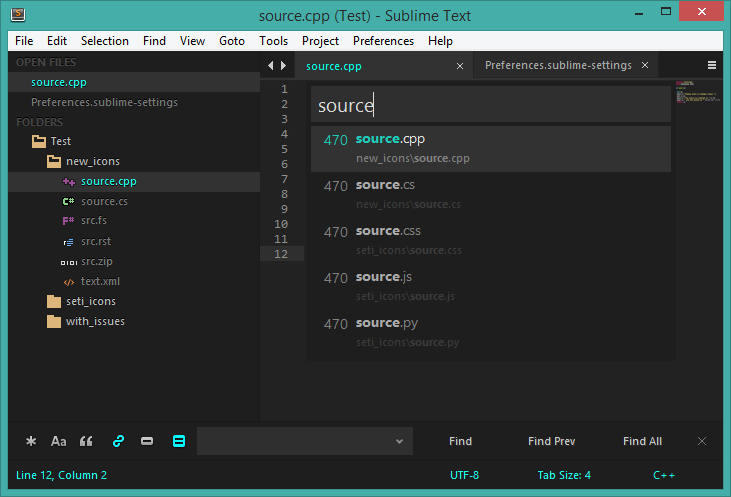
Task: Open source.cs in the sidebar tree
Action: (104, 201)
